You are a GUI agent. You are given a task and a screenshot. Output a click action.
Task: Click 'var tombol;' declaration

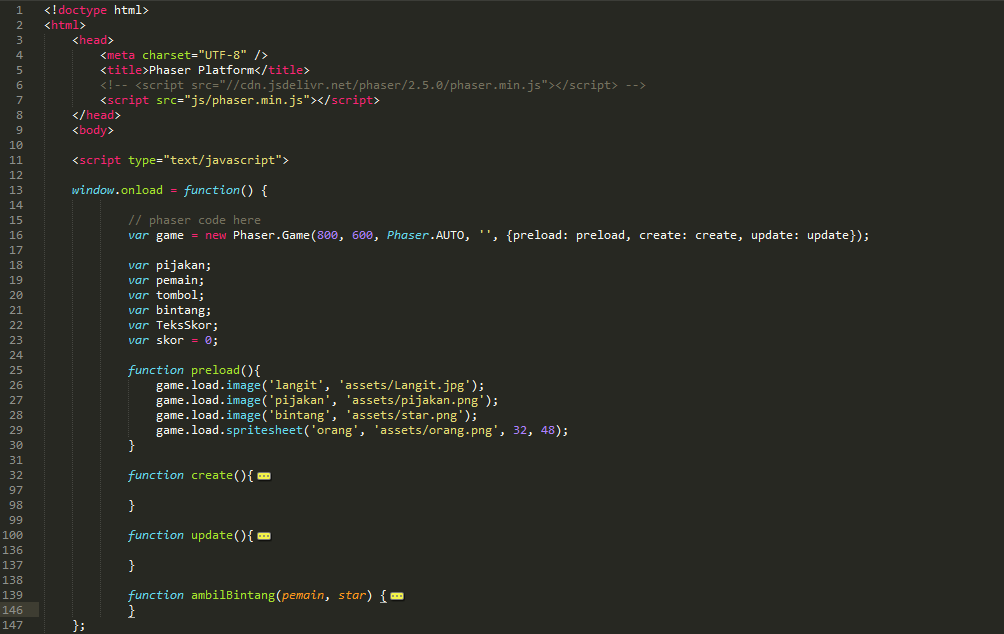166,295
